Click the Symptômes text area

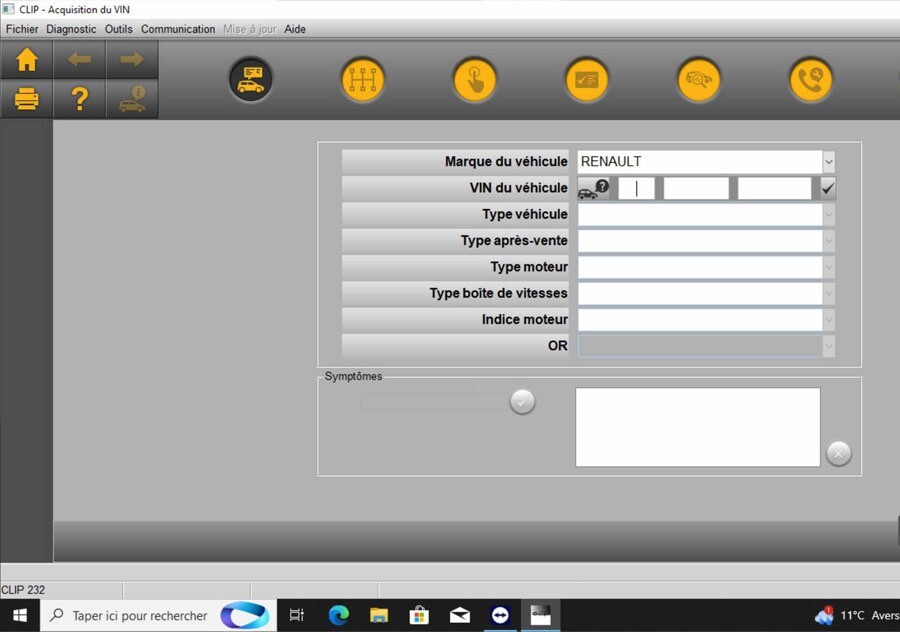pyautogui.click(x=697, y=427)
